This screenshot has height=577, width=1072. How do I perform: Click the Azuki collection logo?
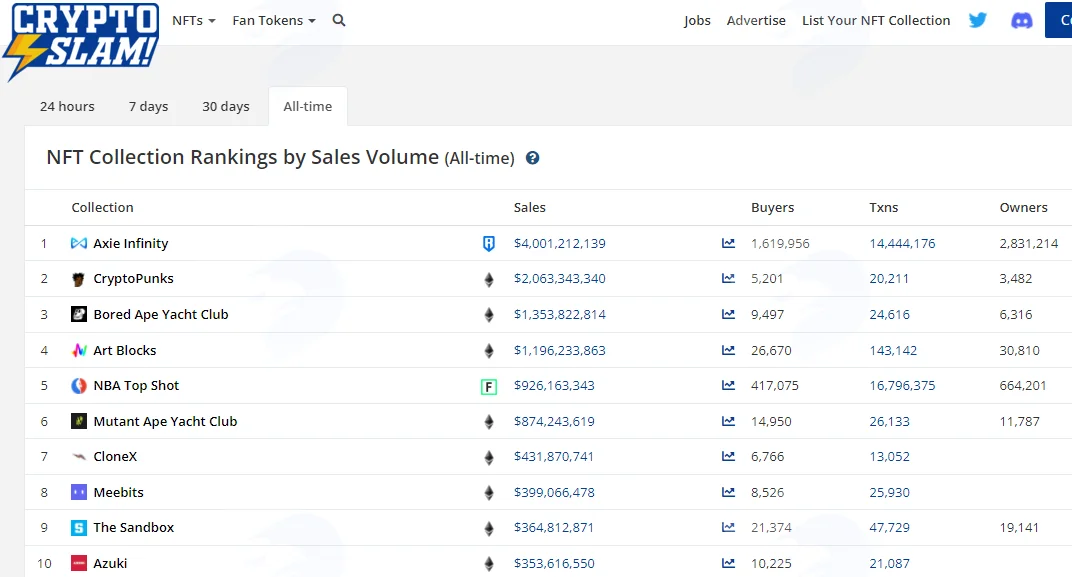79,563
